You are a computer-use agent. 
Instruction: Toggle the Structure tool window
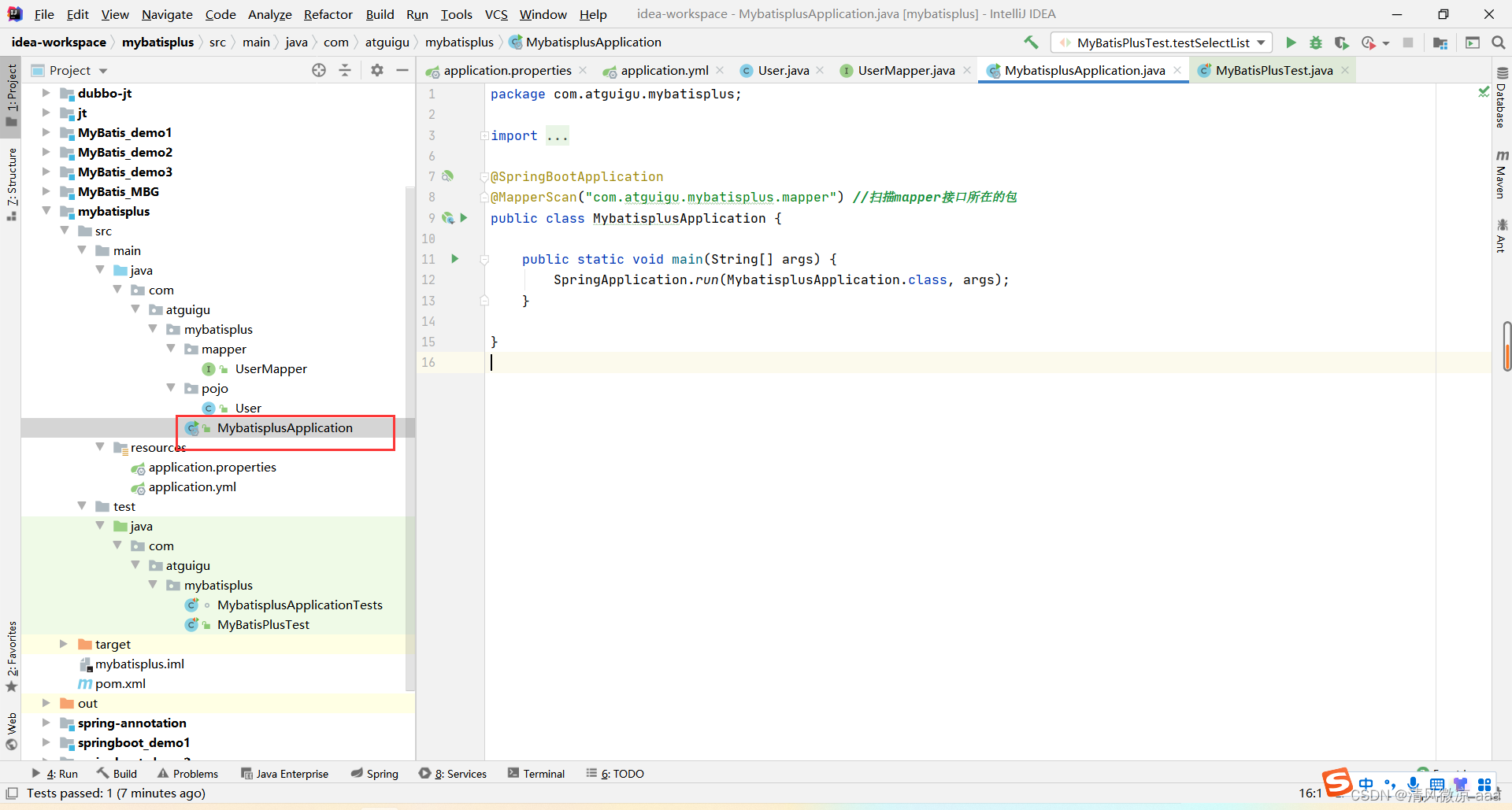click(x=11, y=183)
